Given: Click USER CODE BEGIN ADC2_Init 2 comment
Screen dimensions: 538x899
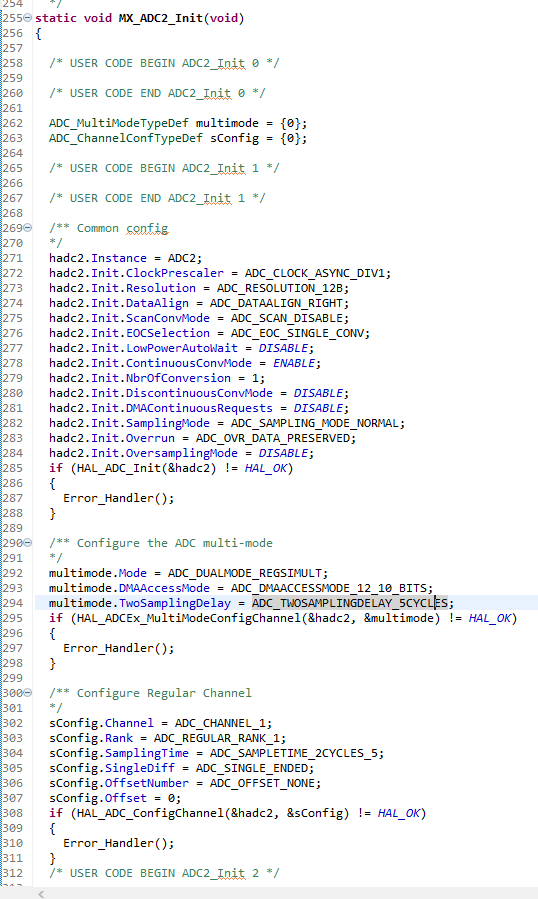Looking at the screenshot, I should [x=164, y=873].
